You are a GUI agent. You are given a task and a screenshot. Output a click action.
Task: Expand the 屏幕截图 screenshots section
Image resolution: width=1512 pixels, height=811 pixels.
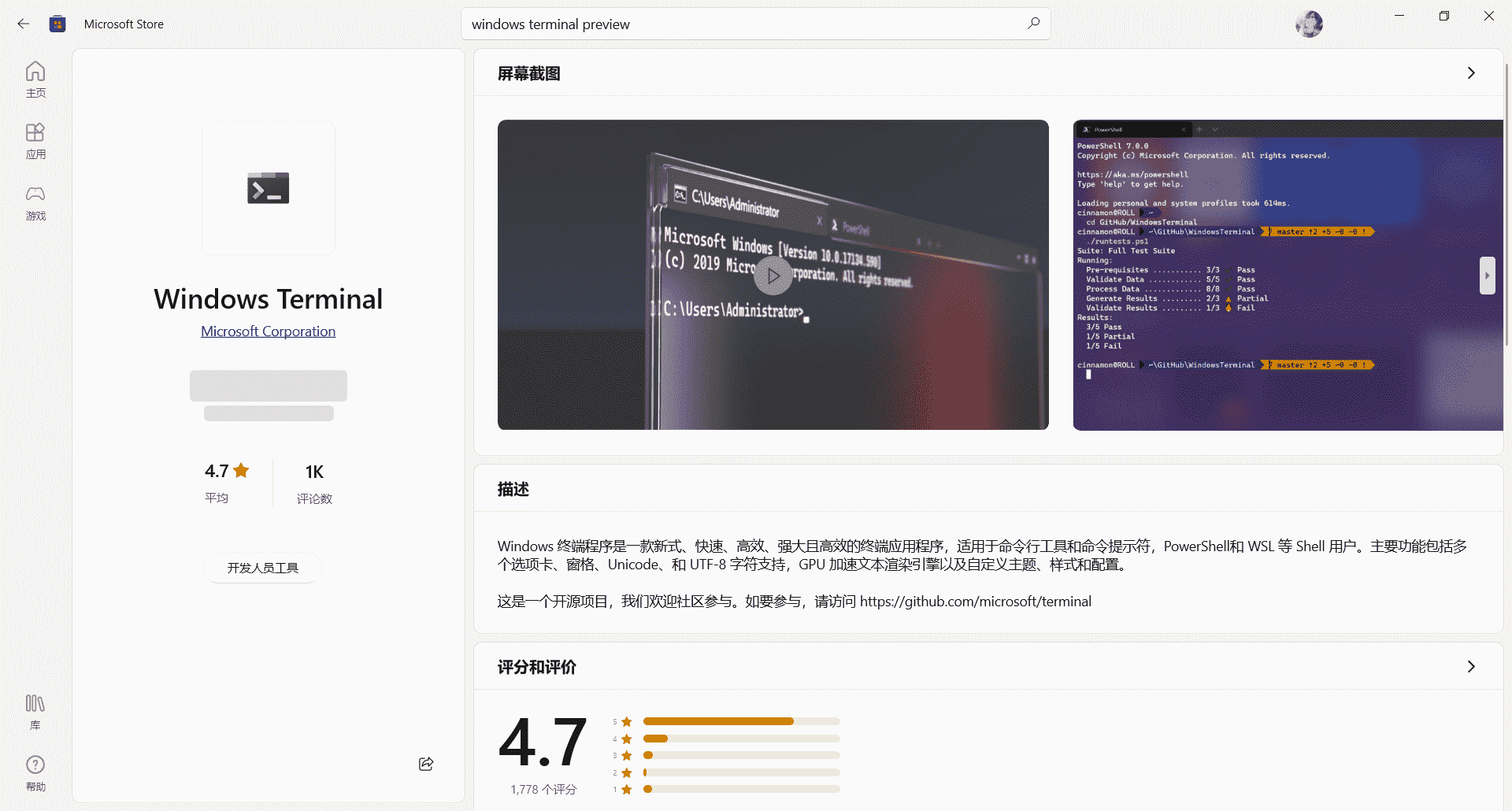[x=1471, y=73]
